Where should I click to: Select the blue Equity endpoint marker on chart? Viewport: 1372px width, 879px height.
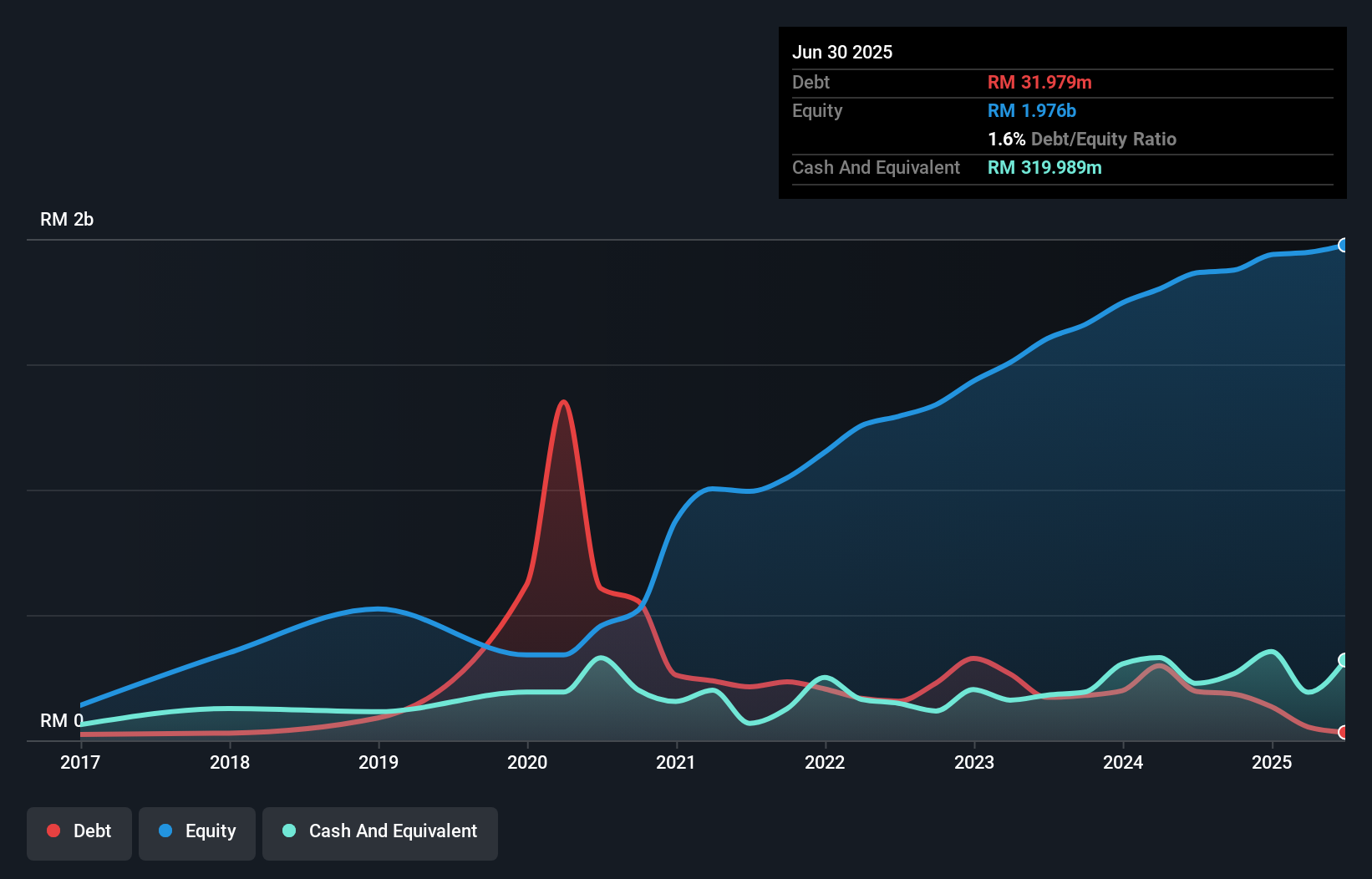point(1344,245)
